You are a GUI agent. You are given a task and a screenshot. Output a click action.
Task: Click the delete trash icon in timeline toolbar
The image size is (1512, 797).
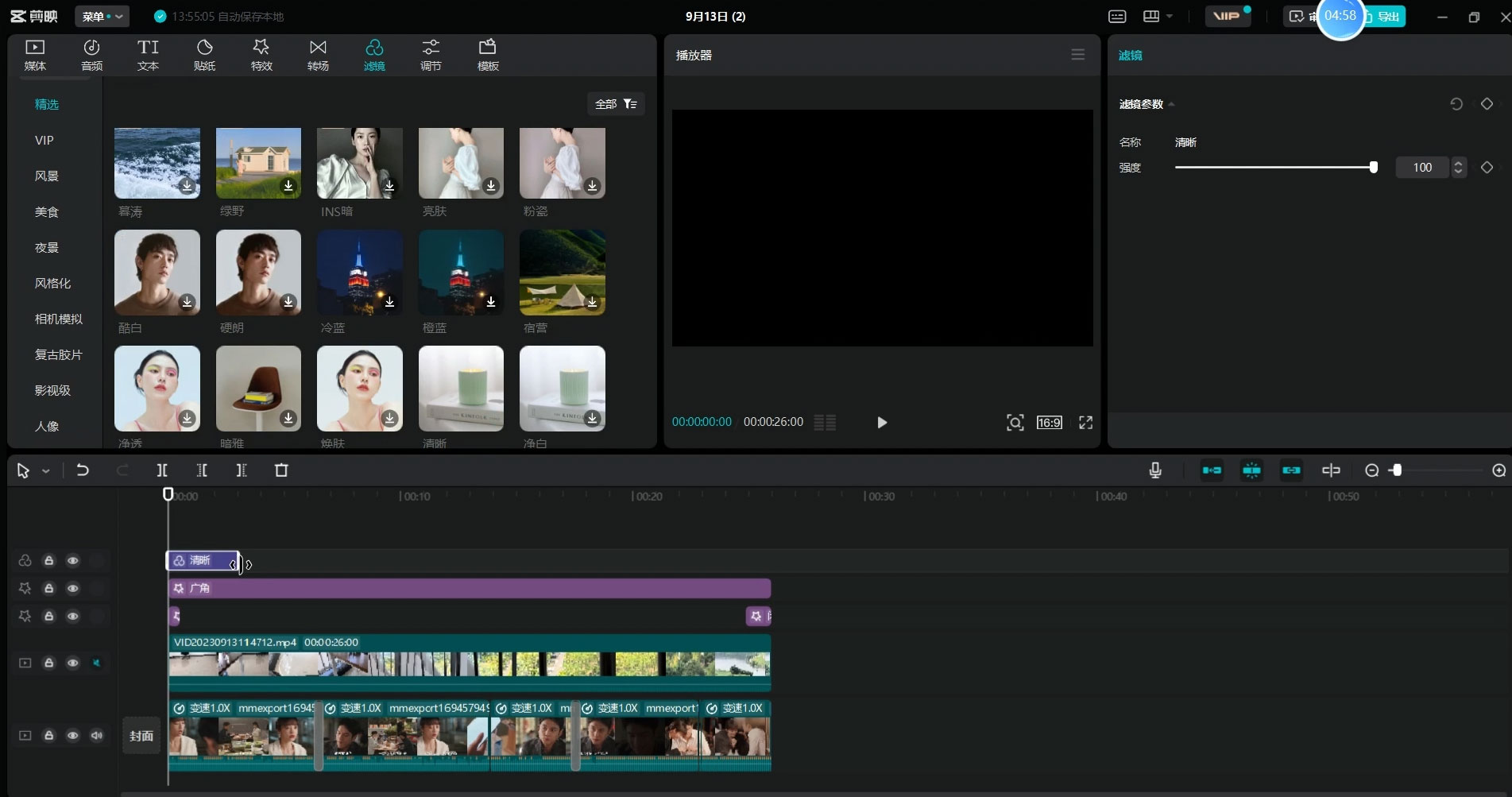pyautogui.click(x=281, y=470)
